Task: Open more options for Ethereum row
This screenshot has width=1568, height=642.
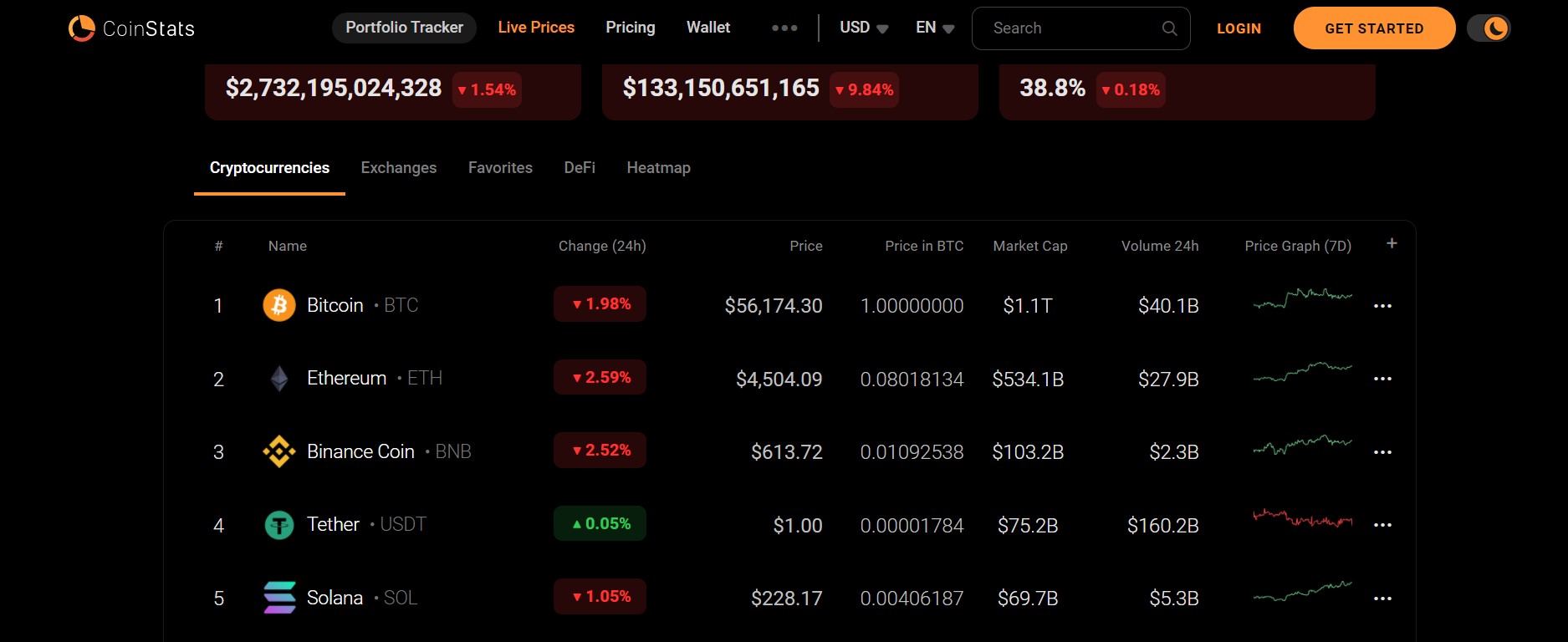Action: (x=1382, y=379)
